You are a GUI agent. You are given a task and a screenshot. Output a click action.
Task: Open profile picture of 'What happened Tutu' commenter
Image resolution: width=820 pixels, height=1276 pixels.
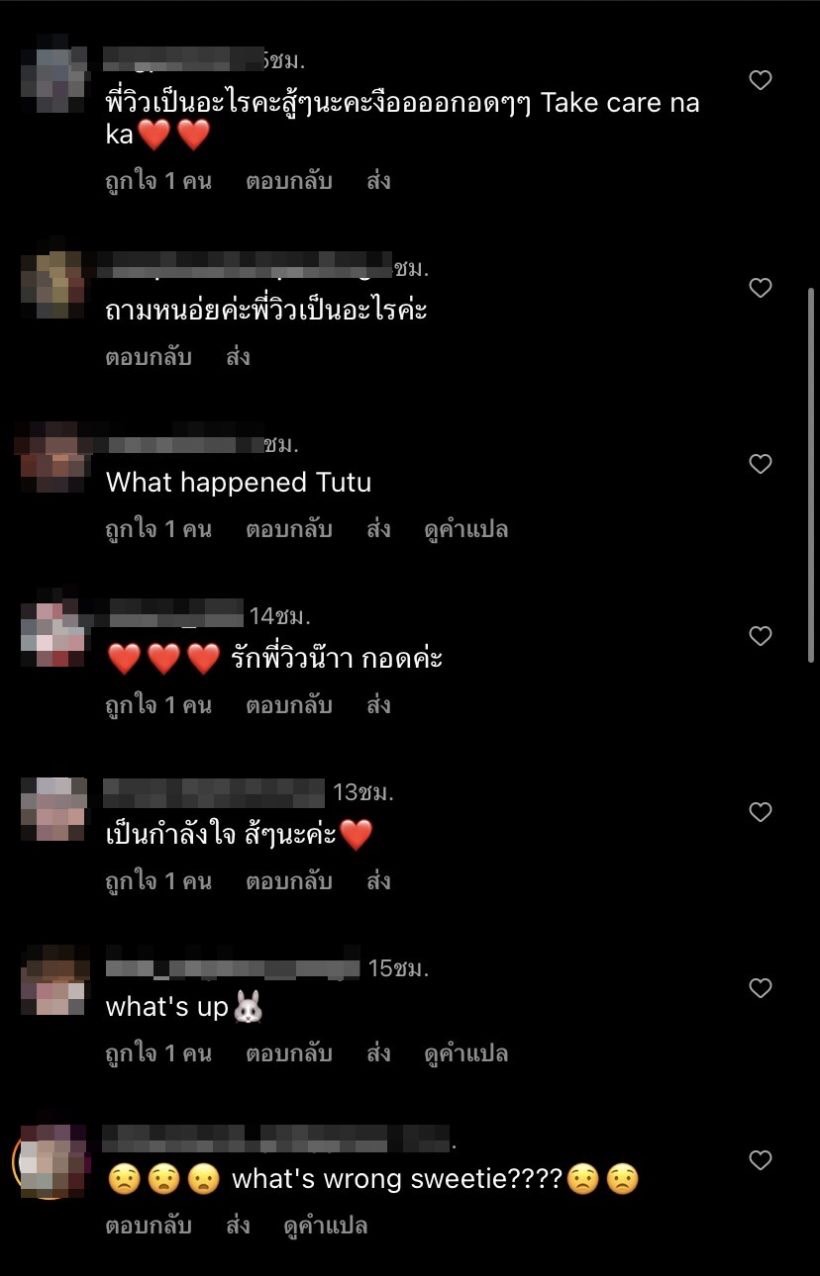pos(52,458)
